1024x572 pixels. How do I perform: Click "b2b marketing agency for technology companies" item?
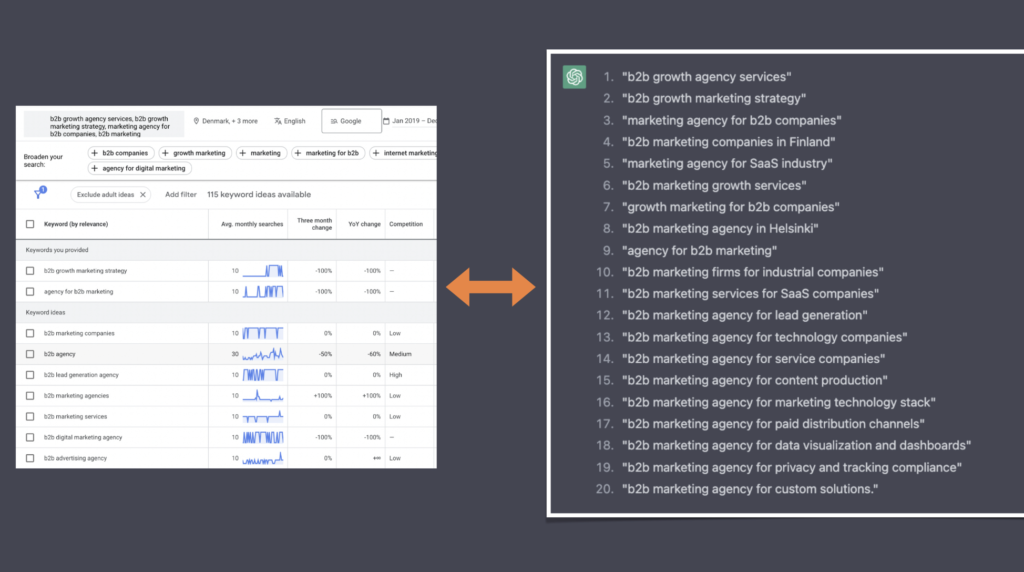tap(765, 338)
